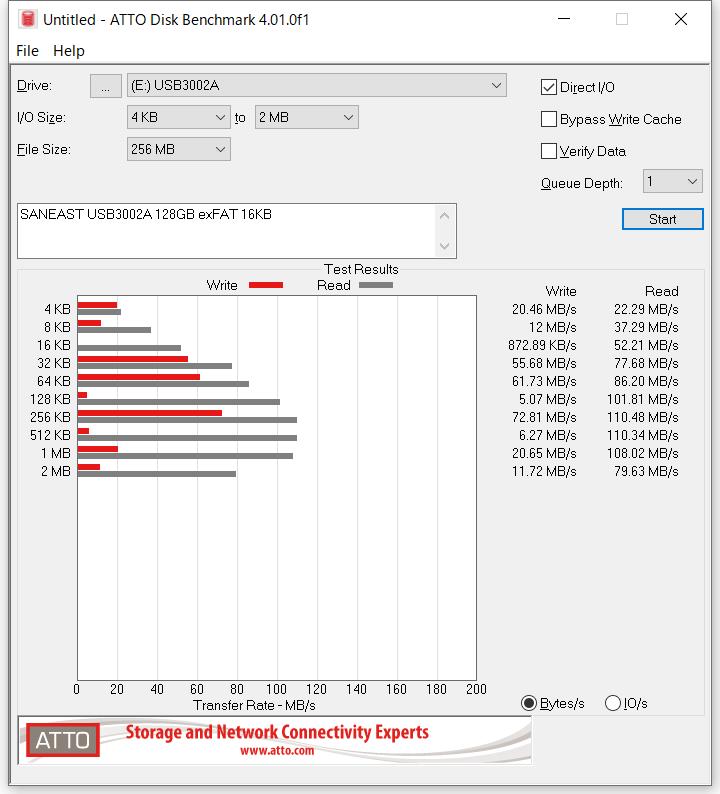Select the Bytes/s radio button
720x794 pixels.
click(x=529, y=703)
